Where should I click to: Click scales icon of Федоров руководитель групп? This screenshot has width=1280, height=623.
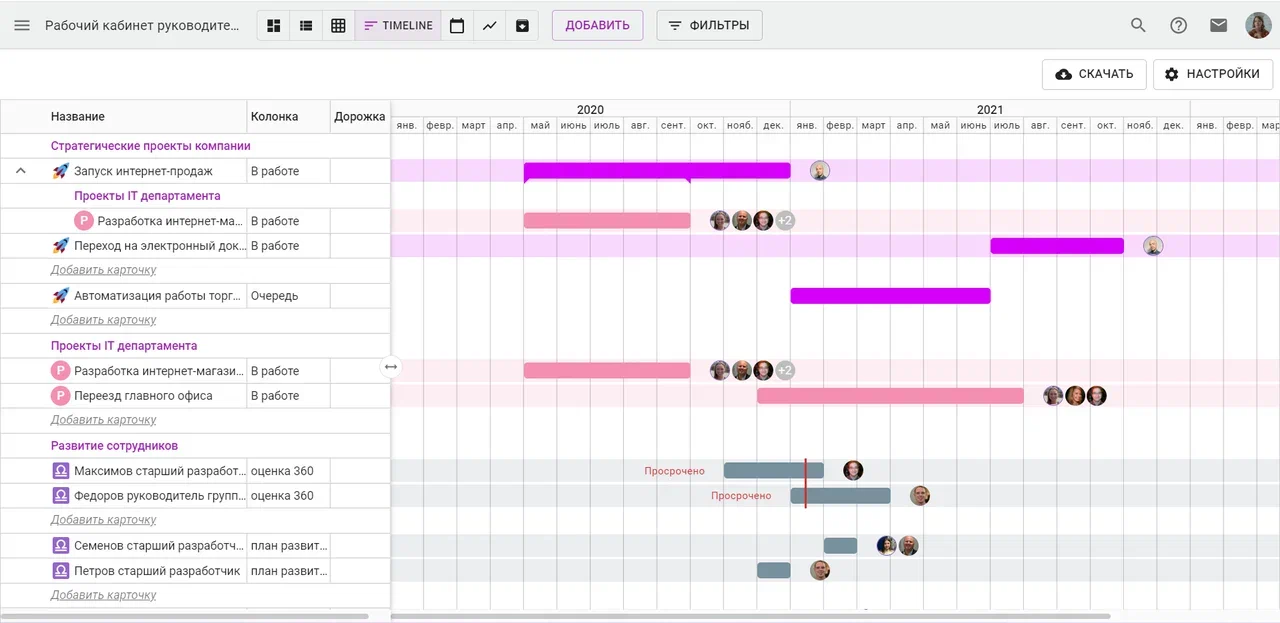(60, 496)
